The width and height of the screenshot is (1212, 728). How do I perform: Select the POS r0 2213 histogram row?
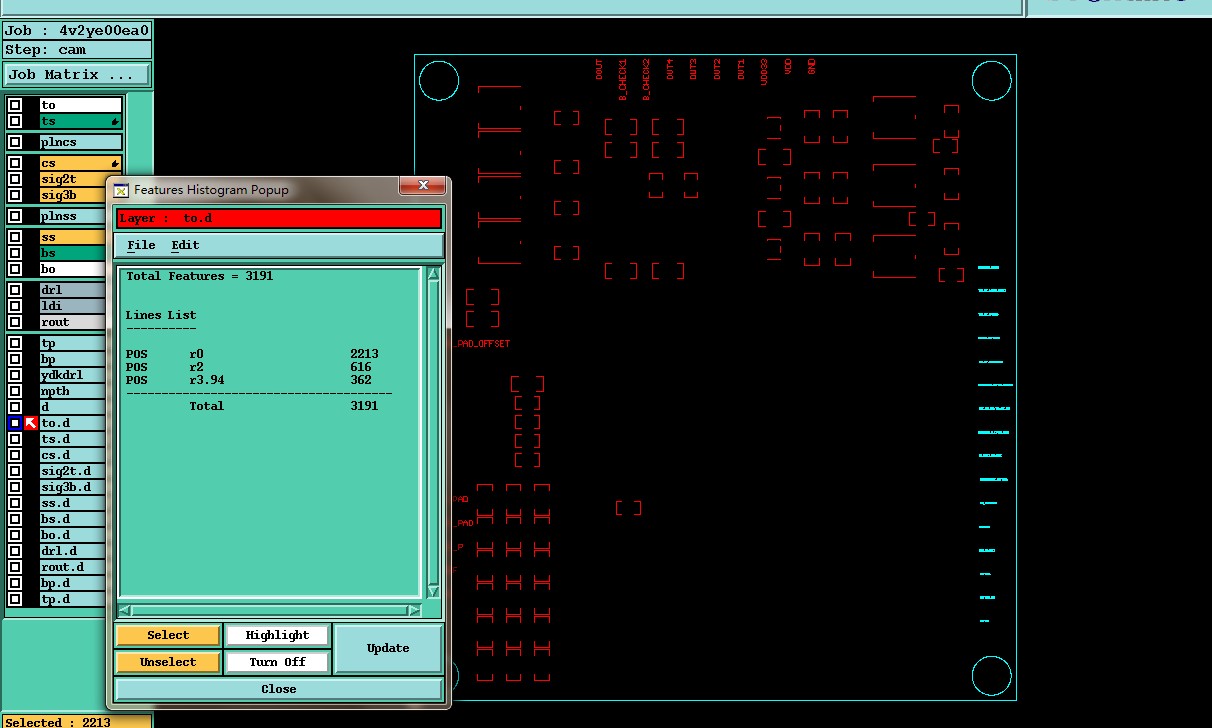pos(252,354)
